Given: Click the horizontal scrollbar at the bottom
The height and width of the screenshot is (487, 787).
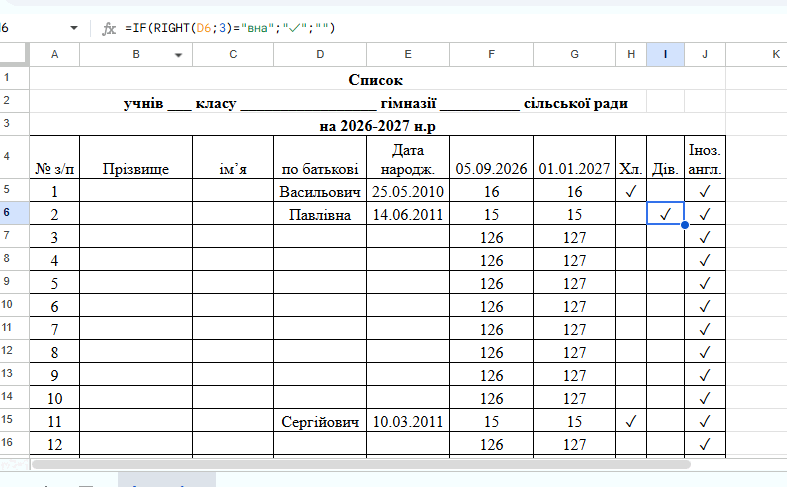Looking at the screenshot, I should (361, 464).
